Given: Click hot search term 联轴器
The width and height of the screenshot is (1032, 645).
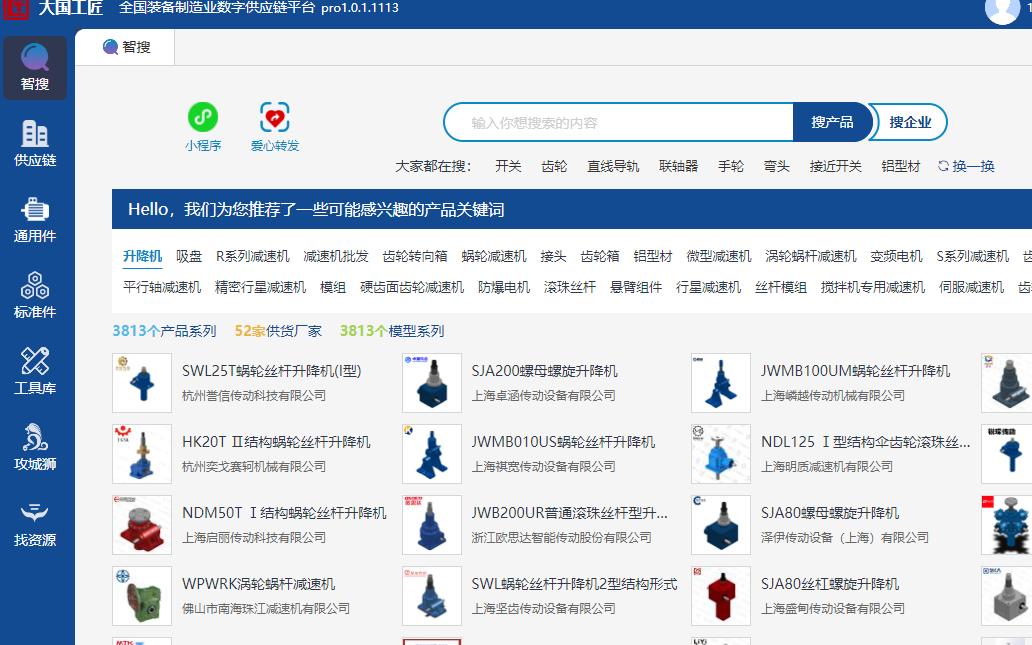Looking at the screenshot, I should coord(679,167).
